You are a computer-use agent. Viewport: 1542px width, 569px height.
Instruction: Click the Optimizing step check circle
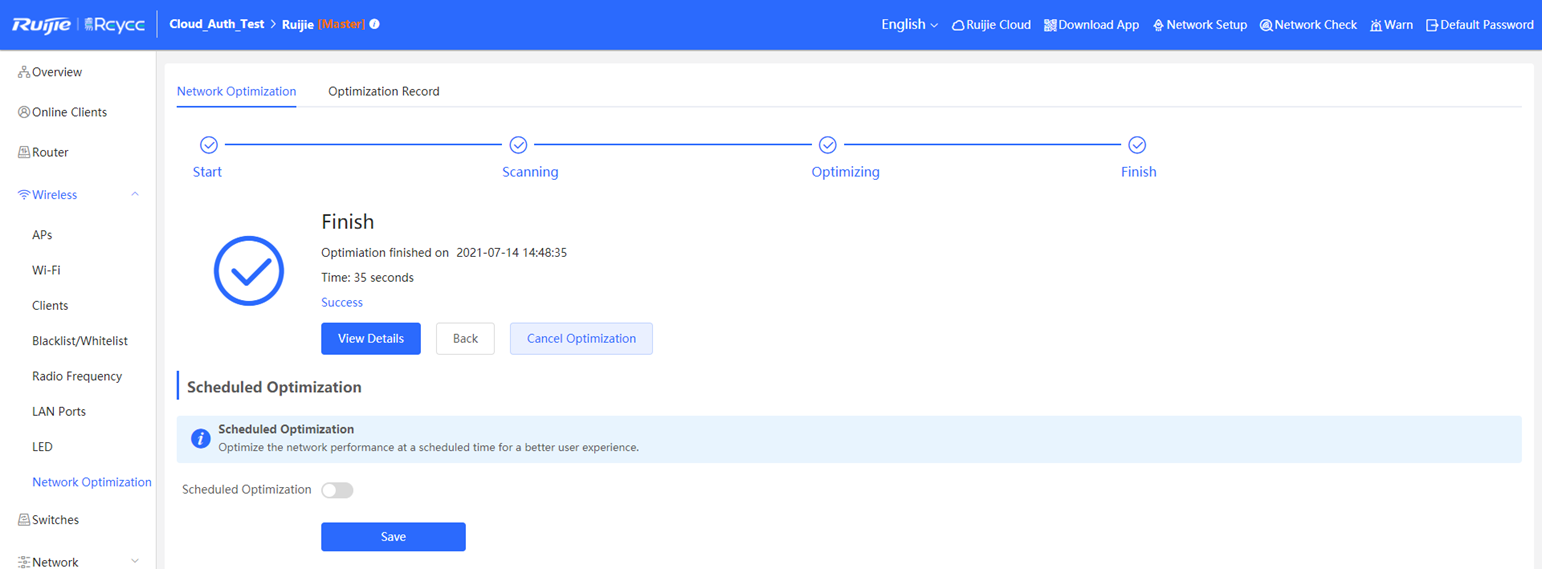(x=828, y=145)
